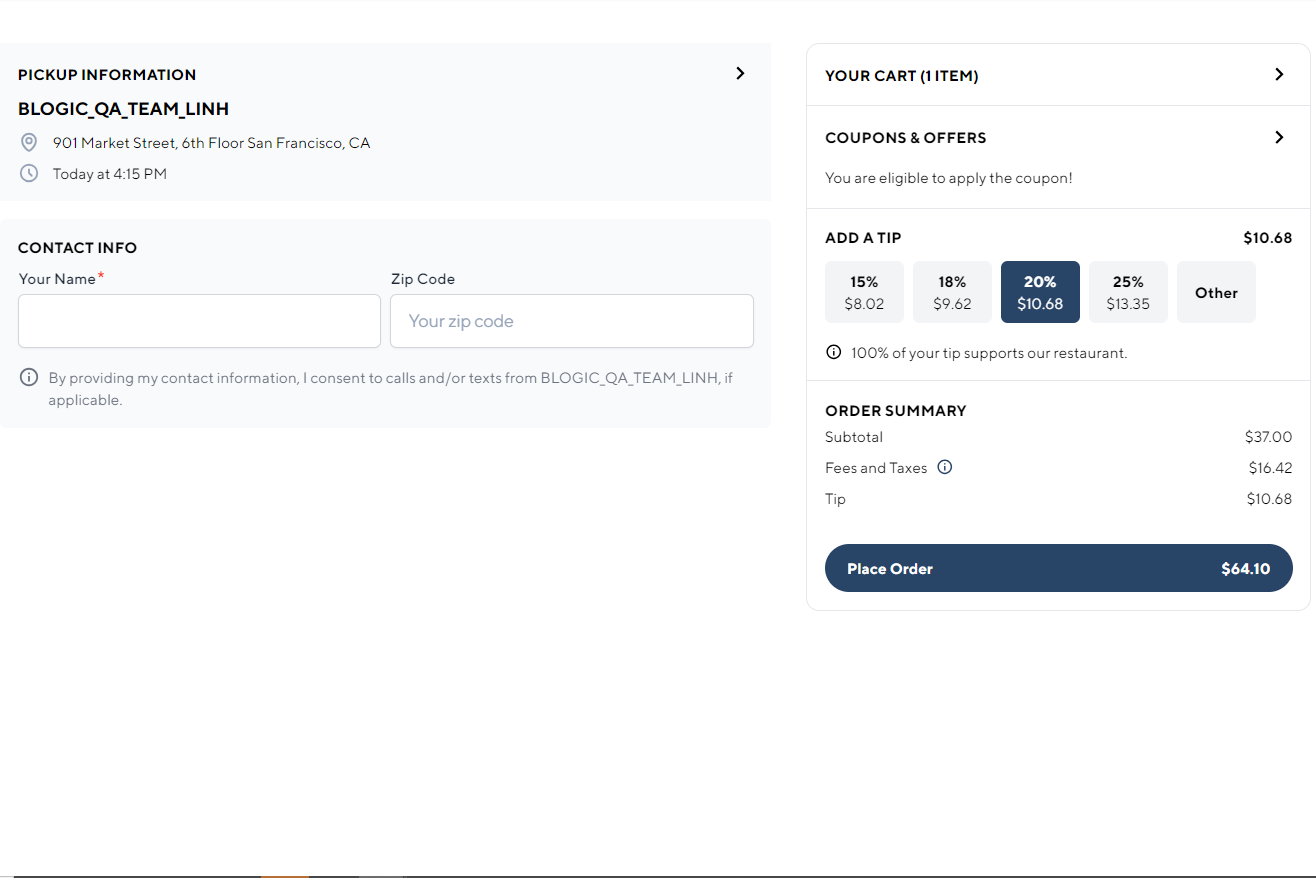Viewport: 1316px width, 878px height.
Task: Click the zip code input field
Action: click(571, 321)
